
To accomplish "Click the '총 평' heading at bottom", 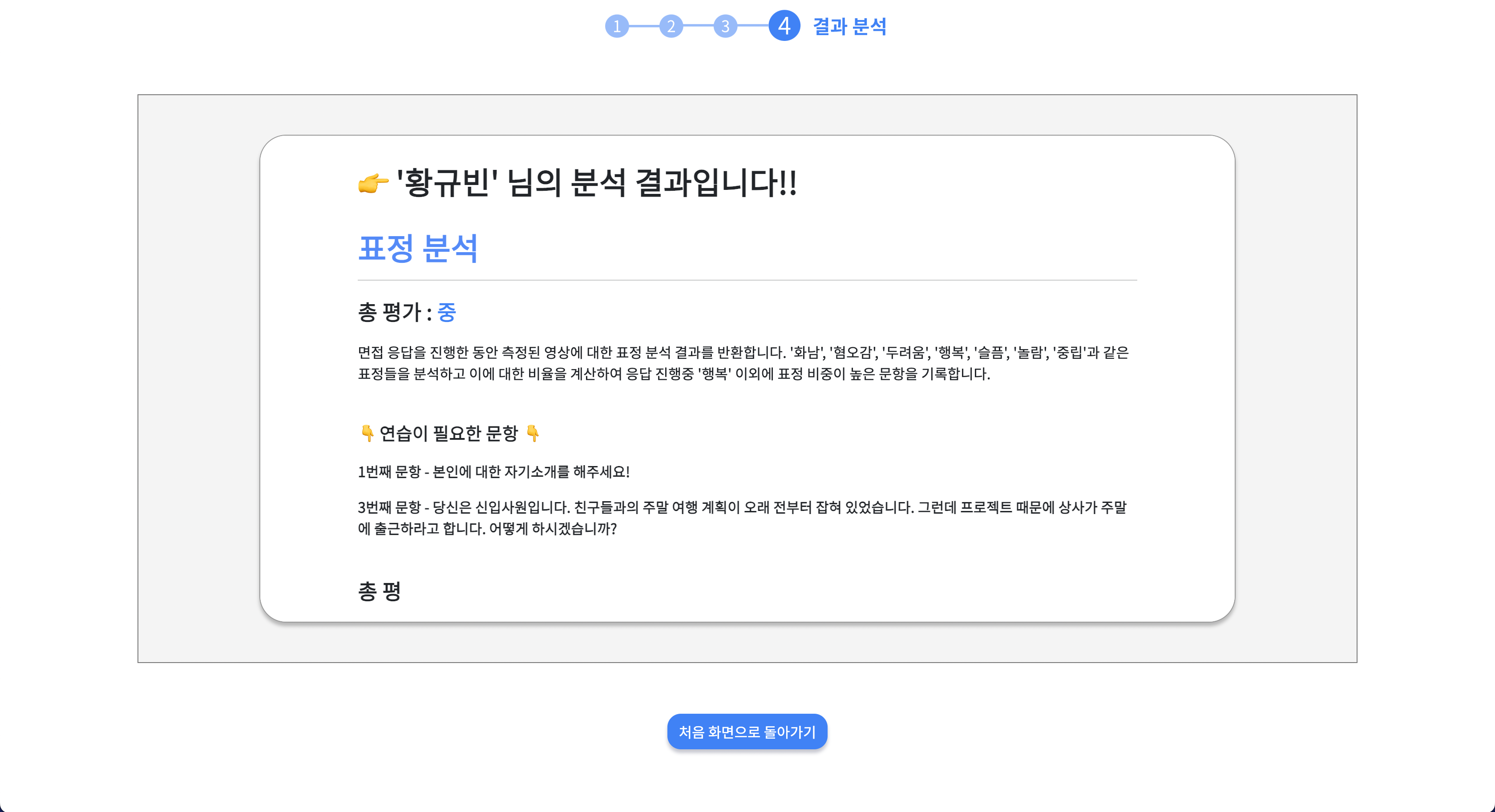I will [x=380, y=591].
